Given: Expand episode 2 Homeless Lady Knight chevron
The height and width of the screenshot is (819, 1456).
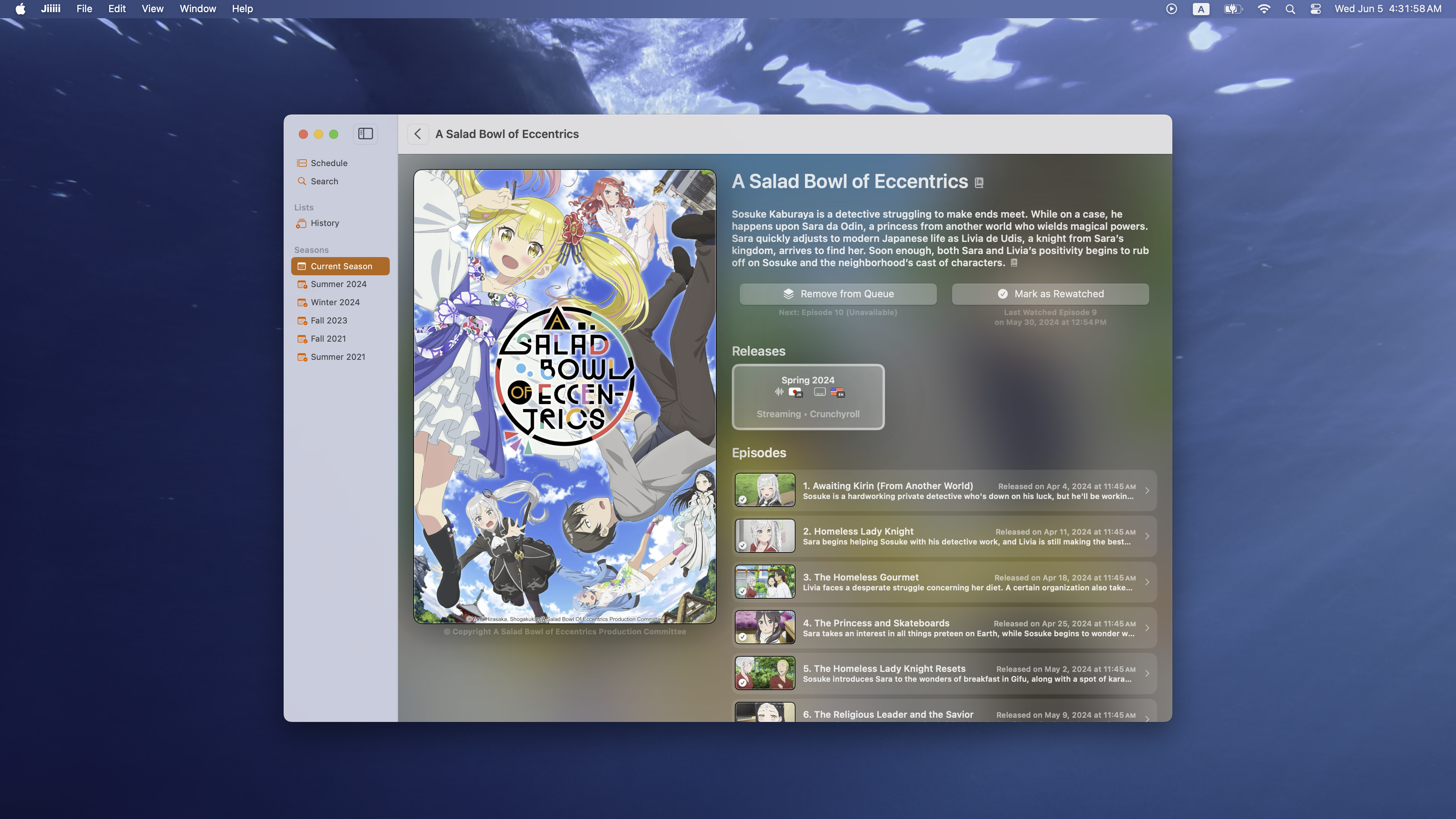Looking at the screenshot, I should click(x=1147, y=537).
